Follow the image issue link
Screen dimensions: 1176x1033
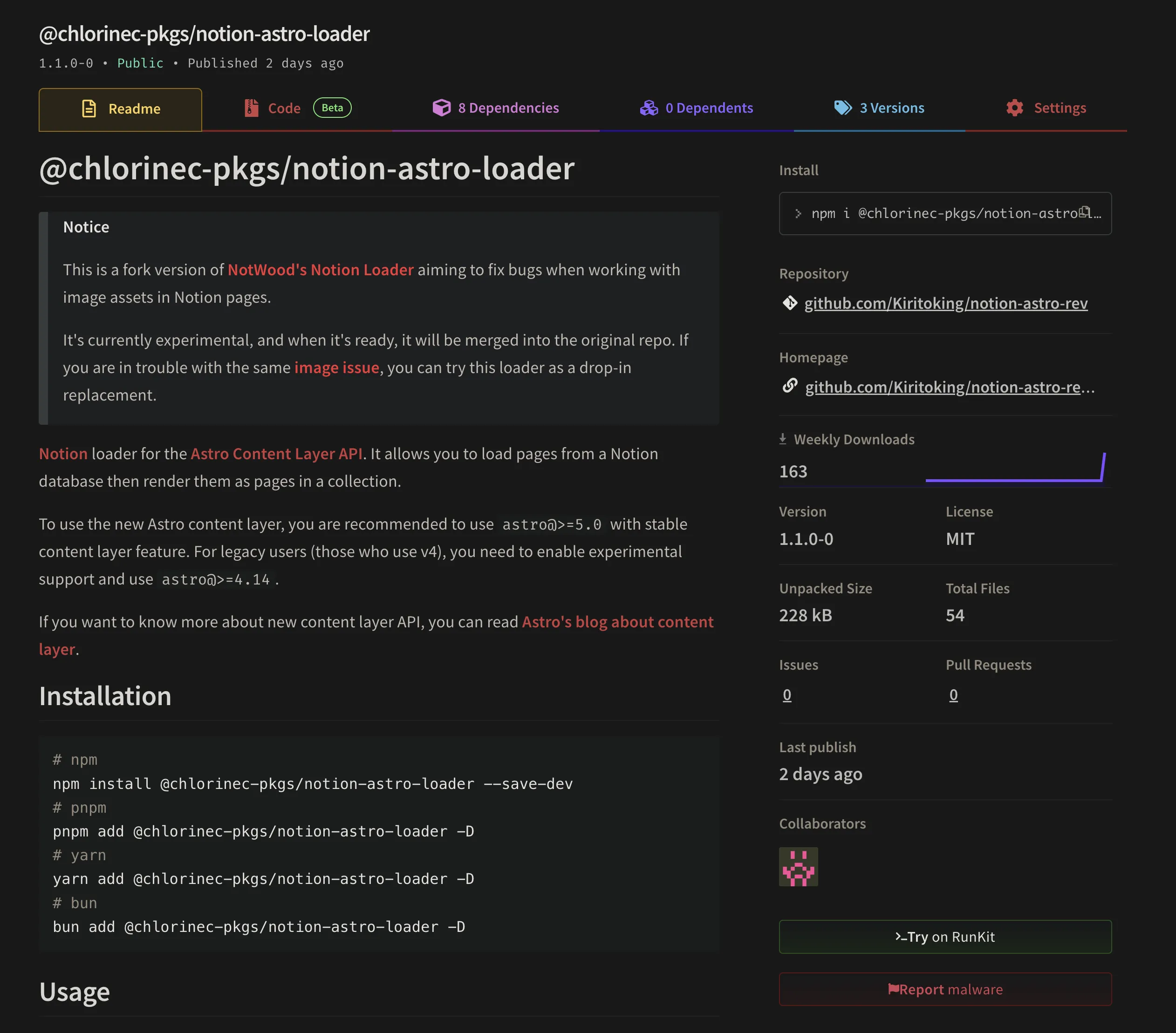click(x=336, y=367)
